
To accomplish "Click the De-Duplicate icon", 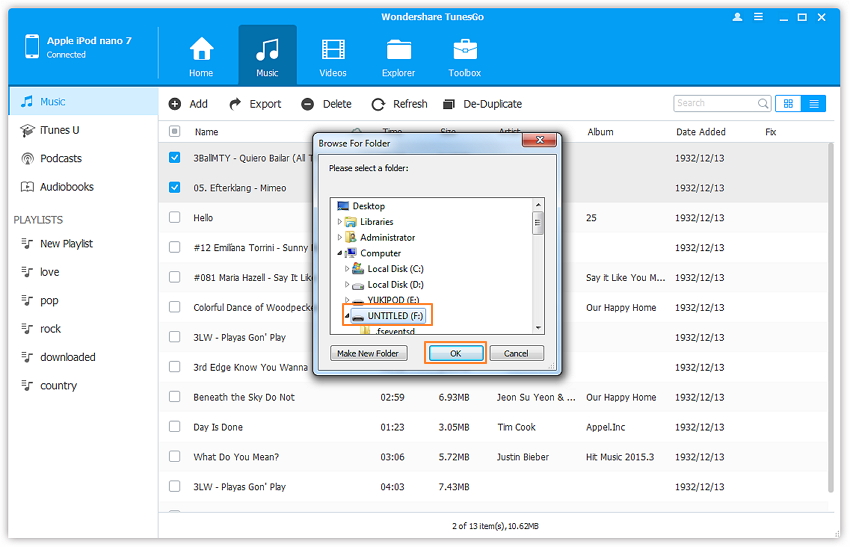I will [449, 104].
